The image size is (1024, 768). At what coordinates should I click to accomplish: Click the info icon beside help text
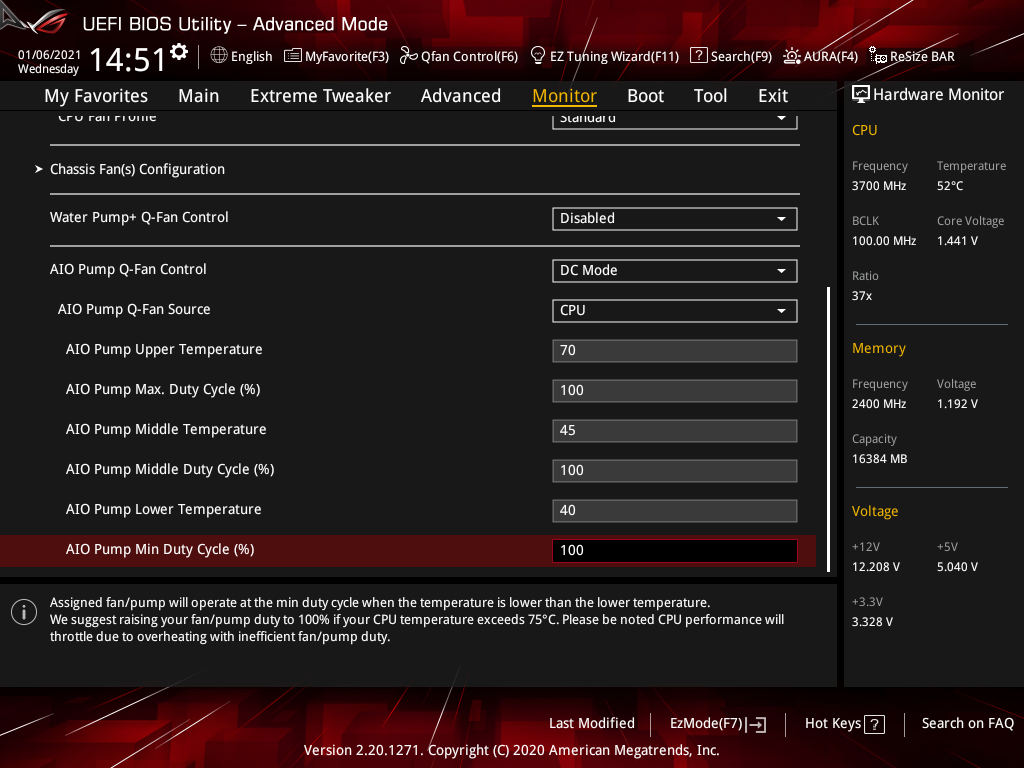(x=24, y=612)
